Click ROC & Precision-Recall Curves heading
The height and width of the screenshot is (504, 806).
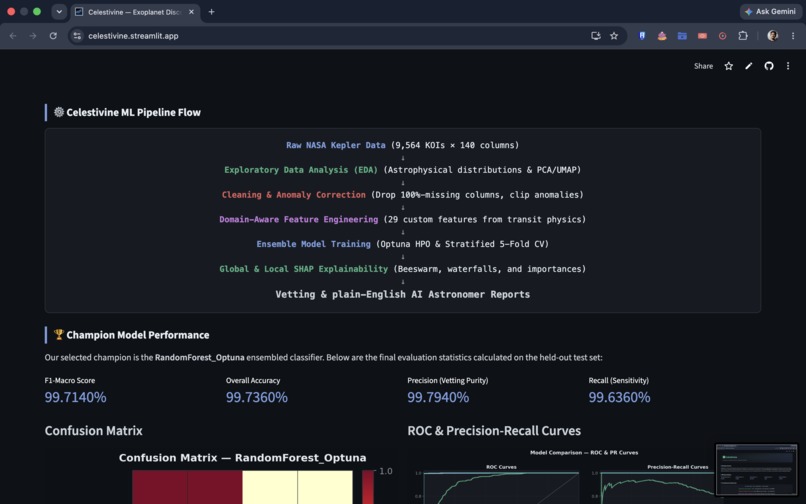click(494, 430)
